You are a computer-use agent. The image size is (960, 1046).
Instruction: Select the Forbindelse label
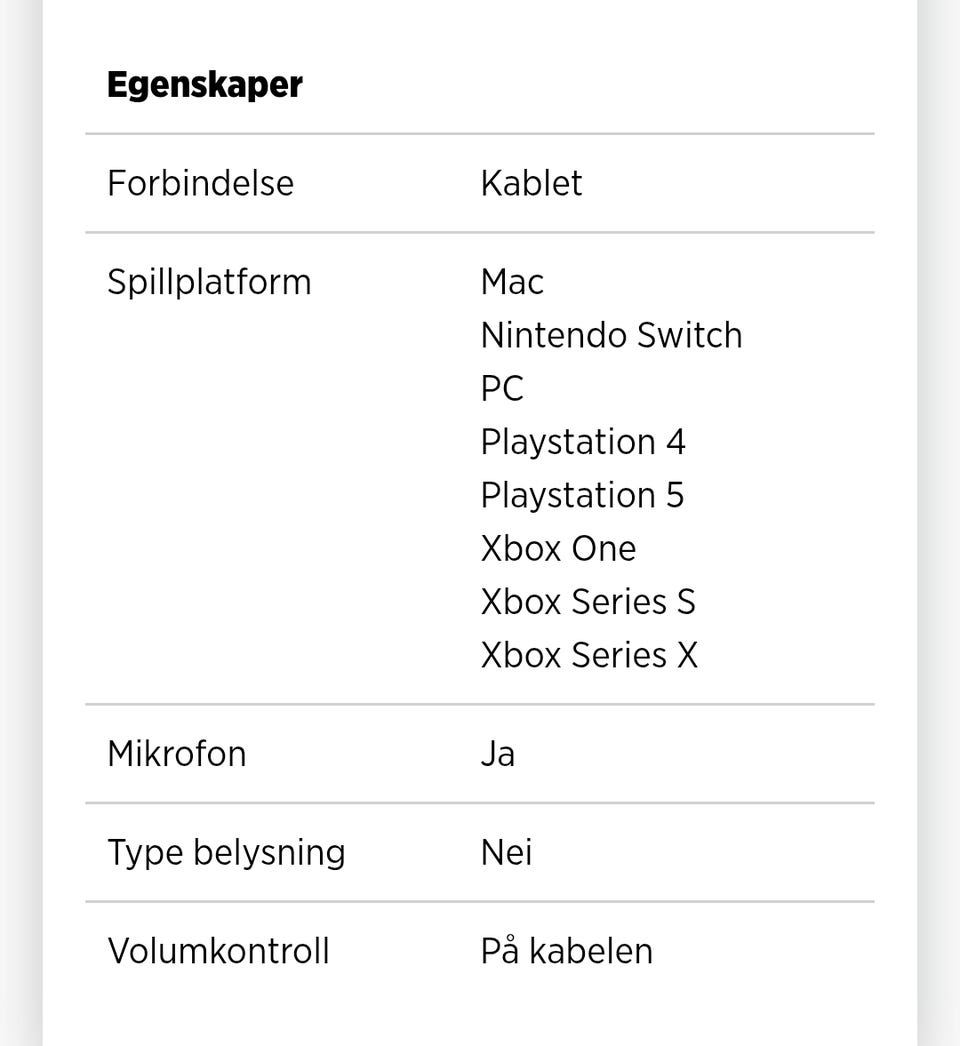(200, 183)
